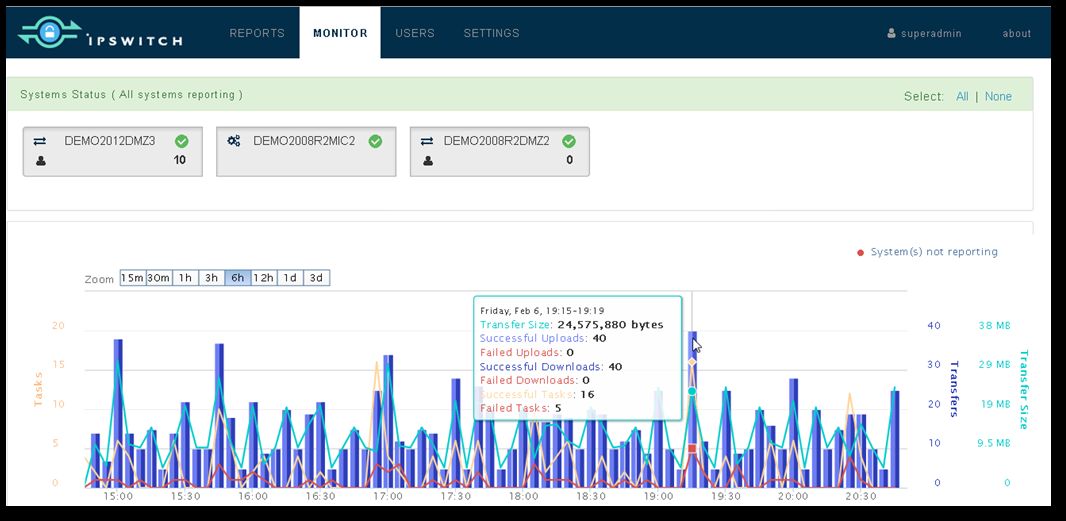1066x521 pixels.
Task: Switch to the Users tab
Action: pos(414,33)
